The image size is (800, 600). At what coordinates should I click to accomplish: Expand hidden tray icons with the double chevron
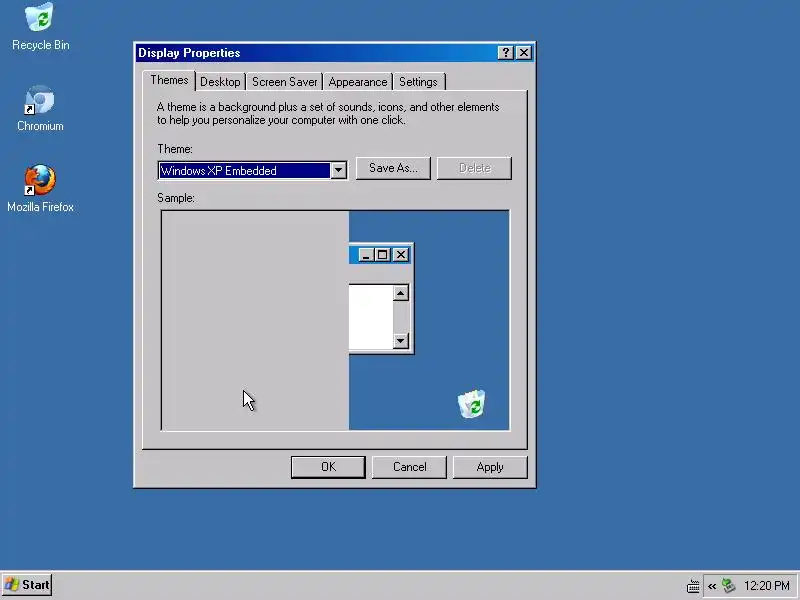(x=712, y=586)
